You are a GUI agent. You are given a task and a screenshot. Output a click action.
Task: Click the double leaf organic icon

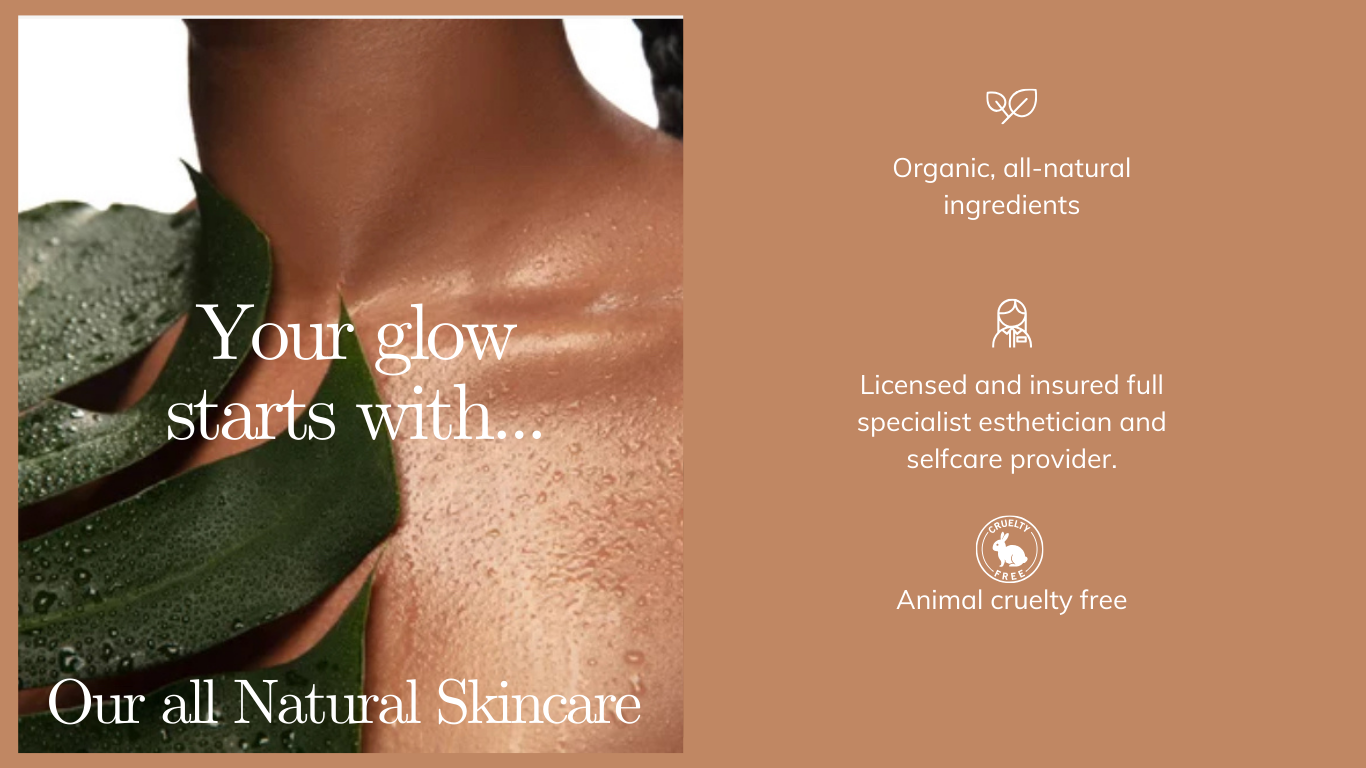coord(1011,105)
